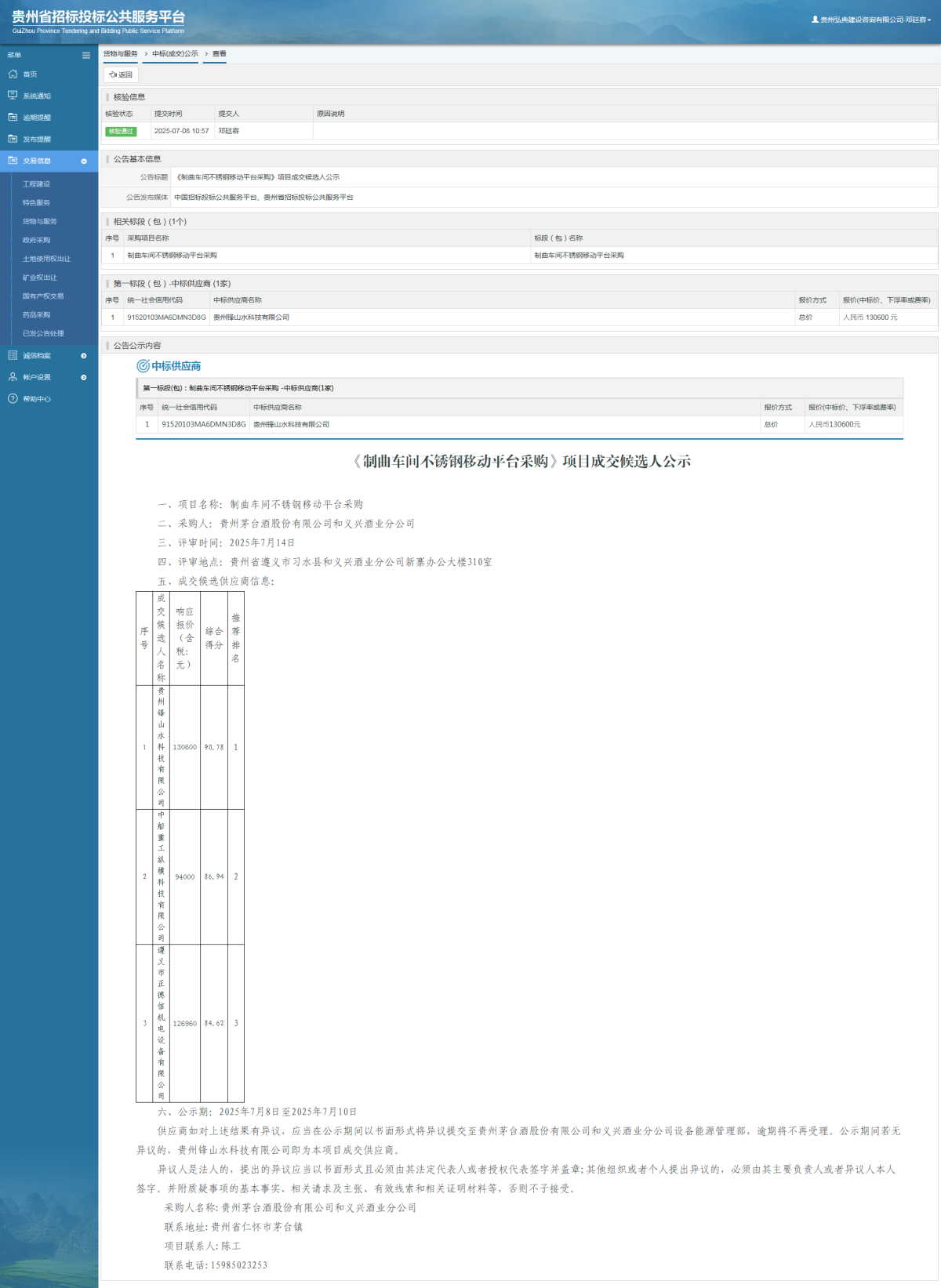Screen dimensions: 941x1288
Task: Collapse the 交易信息 menu arrow
Action: (x=84, y=161)
